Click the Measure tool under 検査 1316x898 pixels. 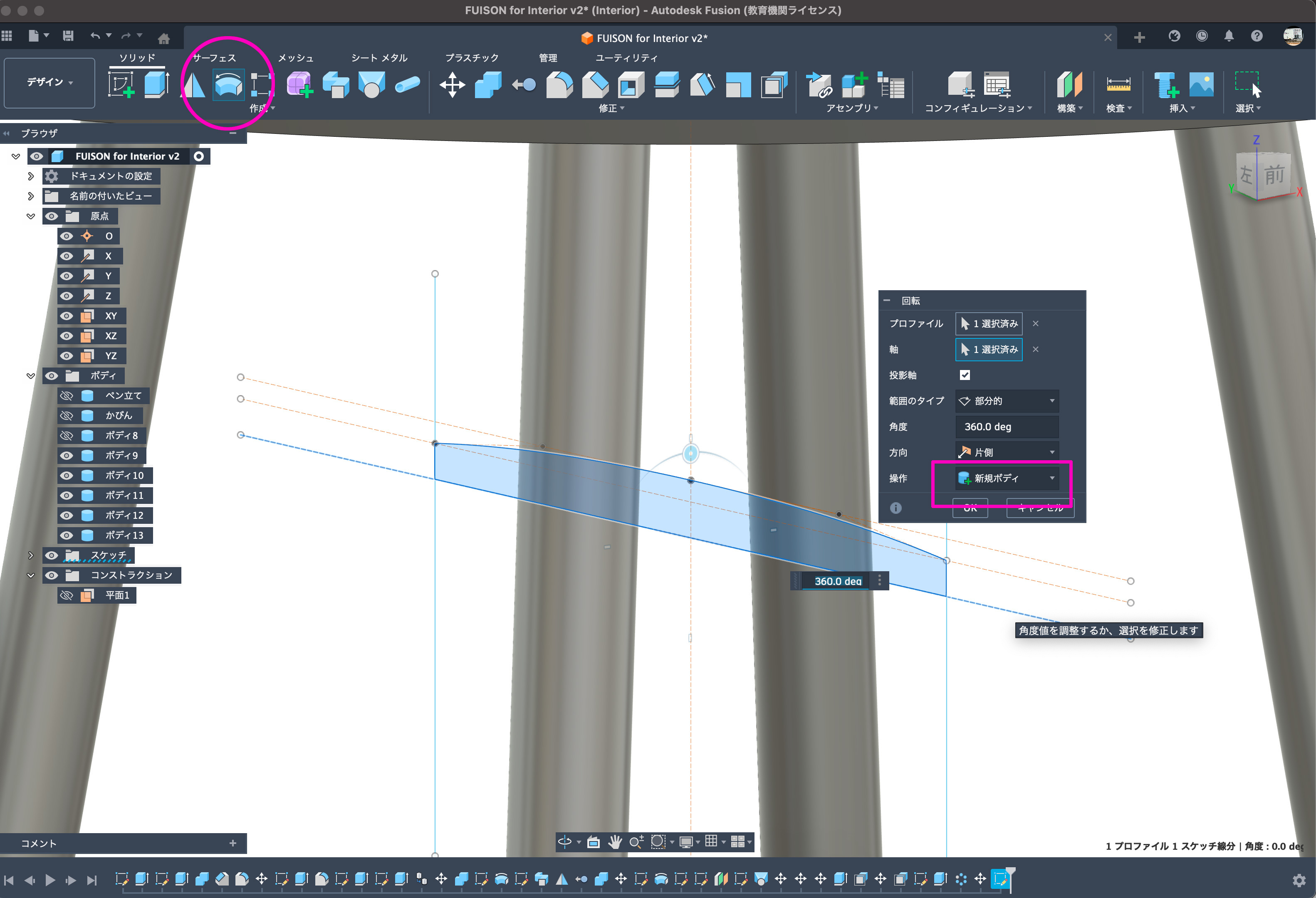[1118, 85]
